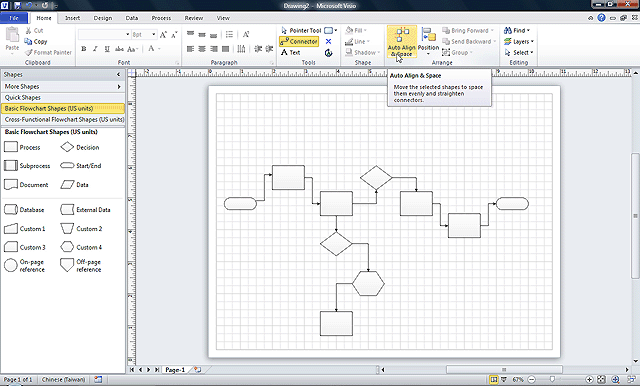This screenshot has height=386, width=640.
Task: Pick the Subprocess shape stencil
Action: (27, 166)
